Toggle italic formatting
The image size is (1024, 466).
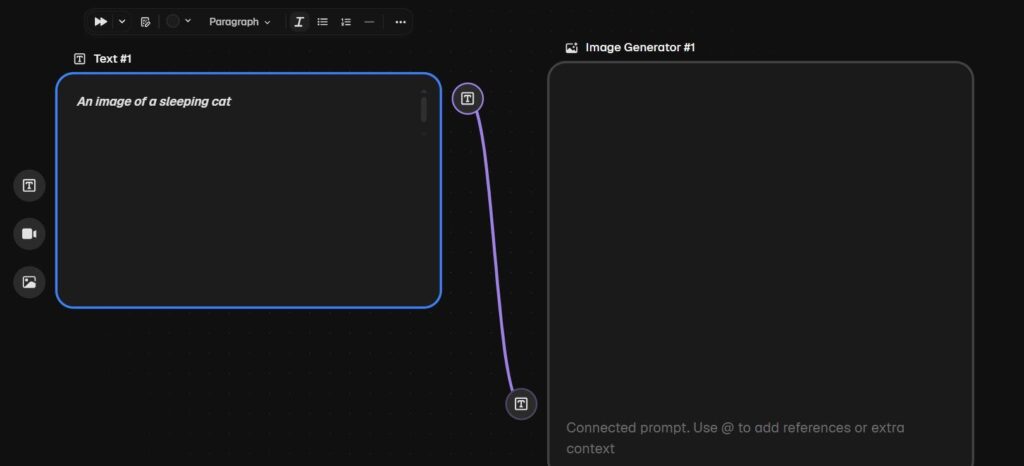[x=299, y=22]
